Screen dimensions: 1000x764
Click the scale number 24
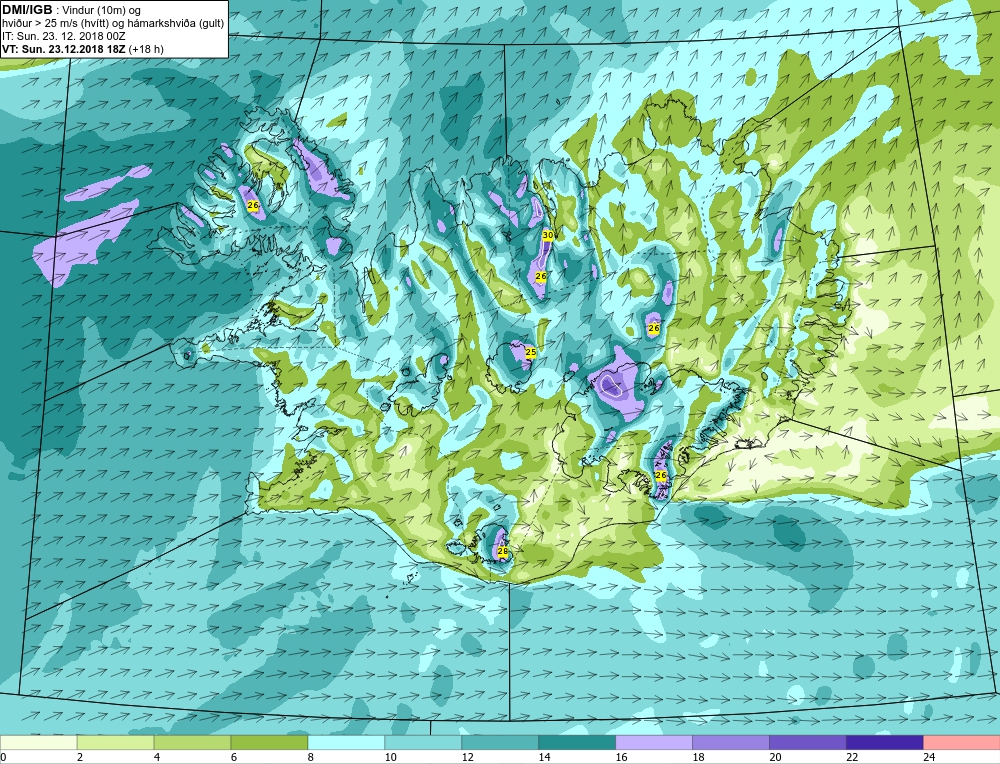click(x=929, y=757)
